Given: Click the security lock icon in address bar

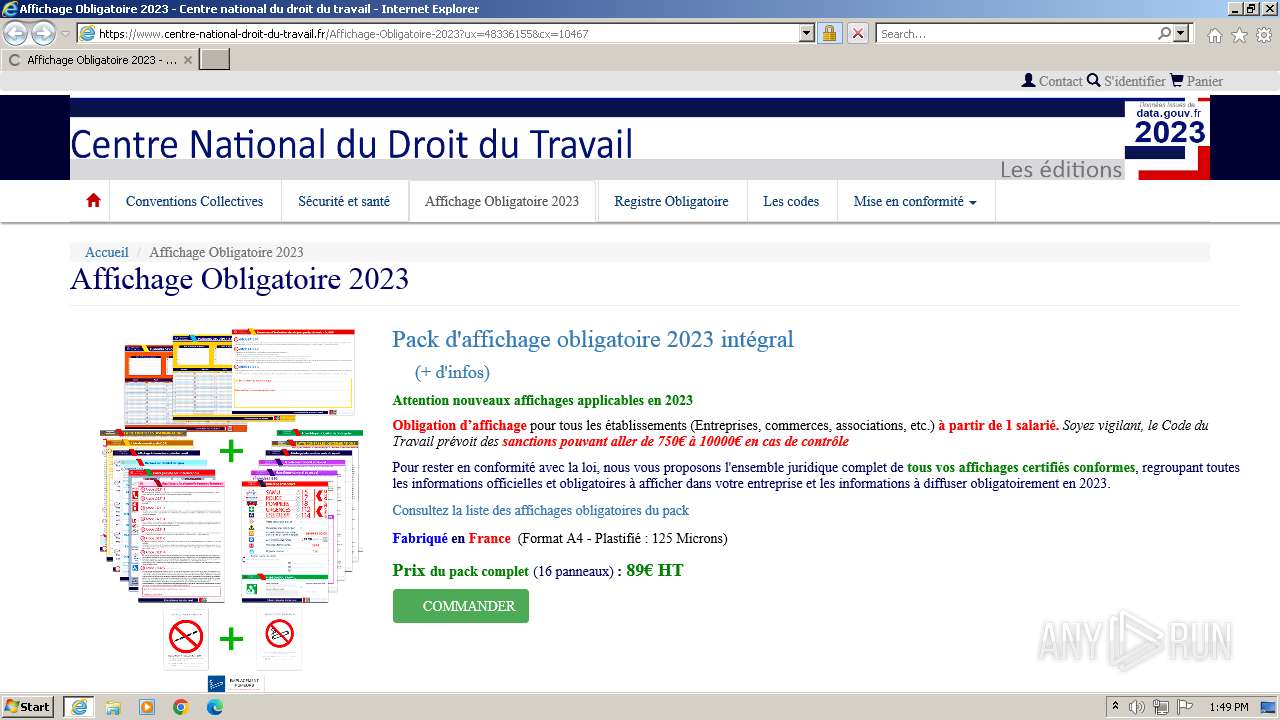Looking at the screenshot, I should tap(829, 33).
